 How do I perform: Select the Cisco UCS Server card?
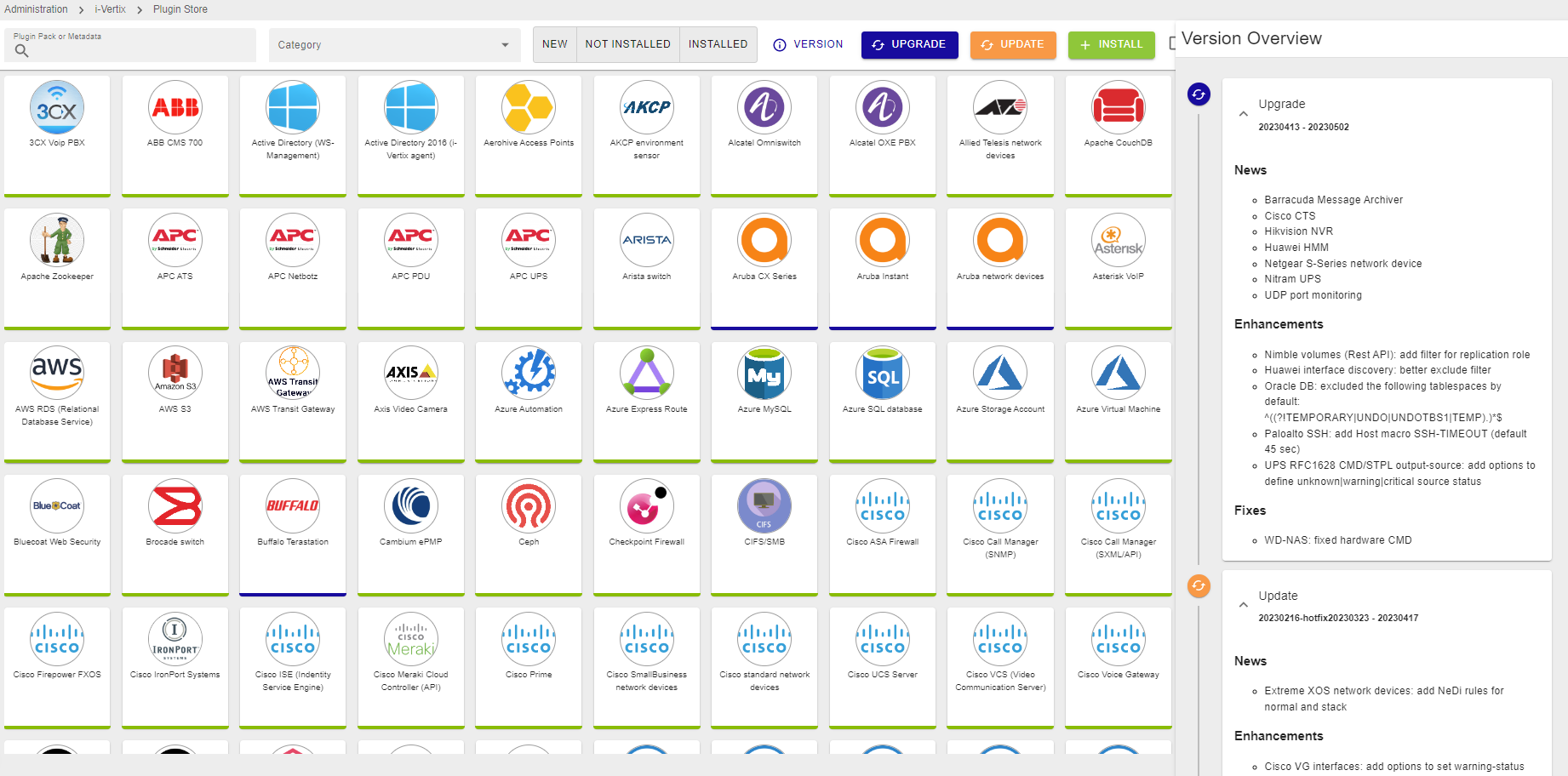click(x=883, y=668)
